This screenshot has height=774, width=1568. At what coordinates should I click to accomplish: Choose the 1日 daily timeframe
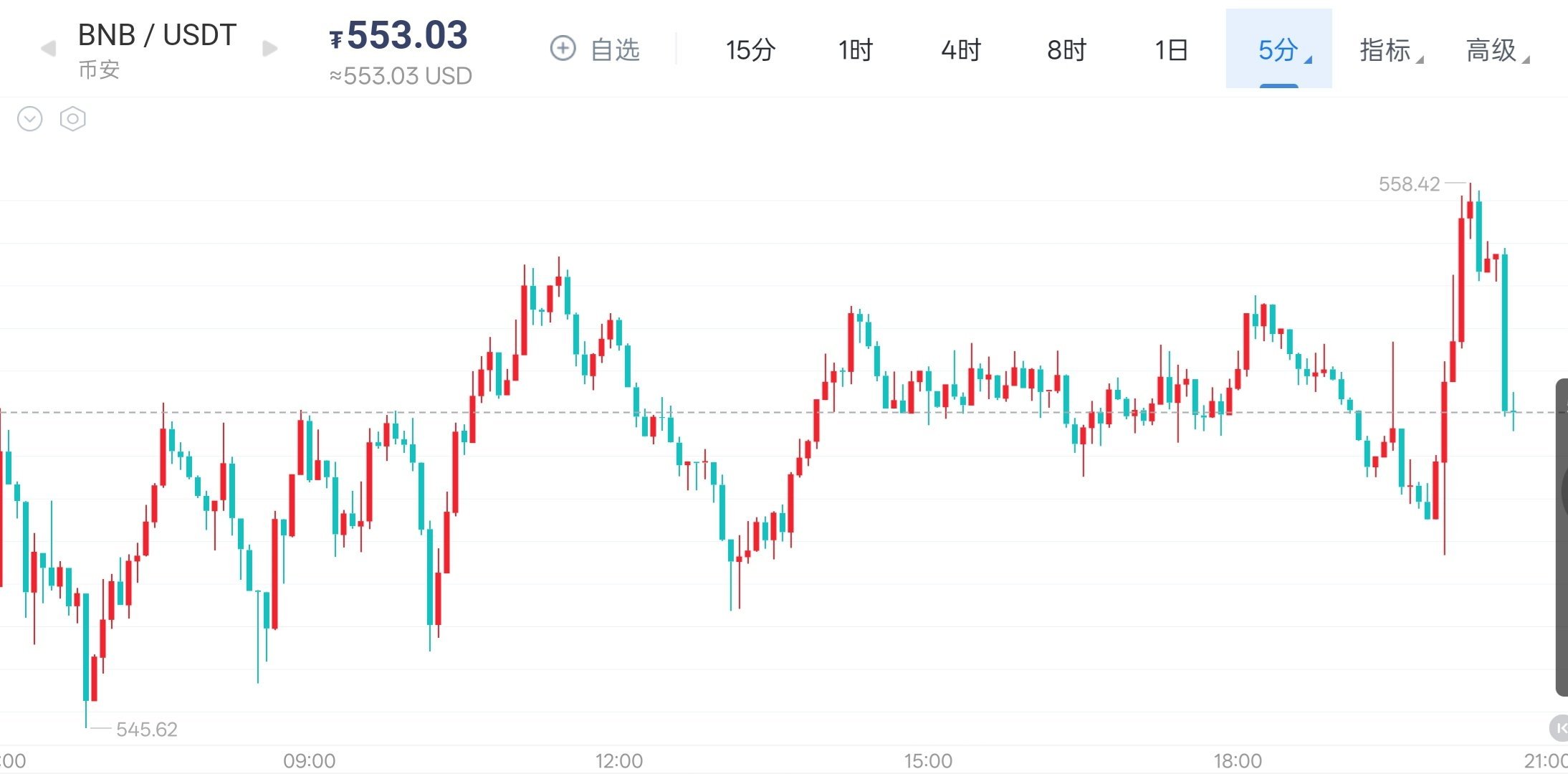coord(1171,50)
